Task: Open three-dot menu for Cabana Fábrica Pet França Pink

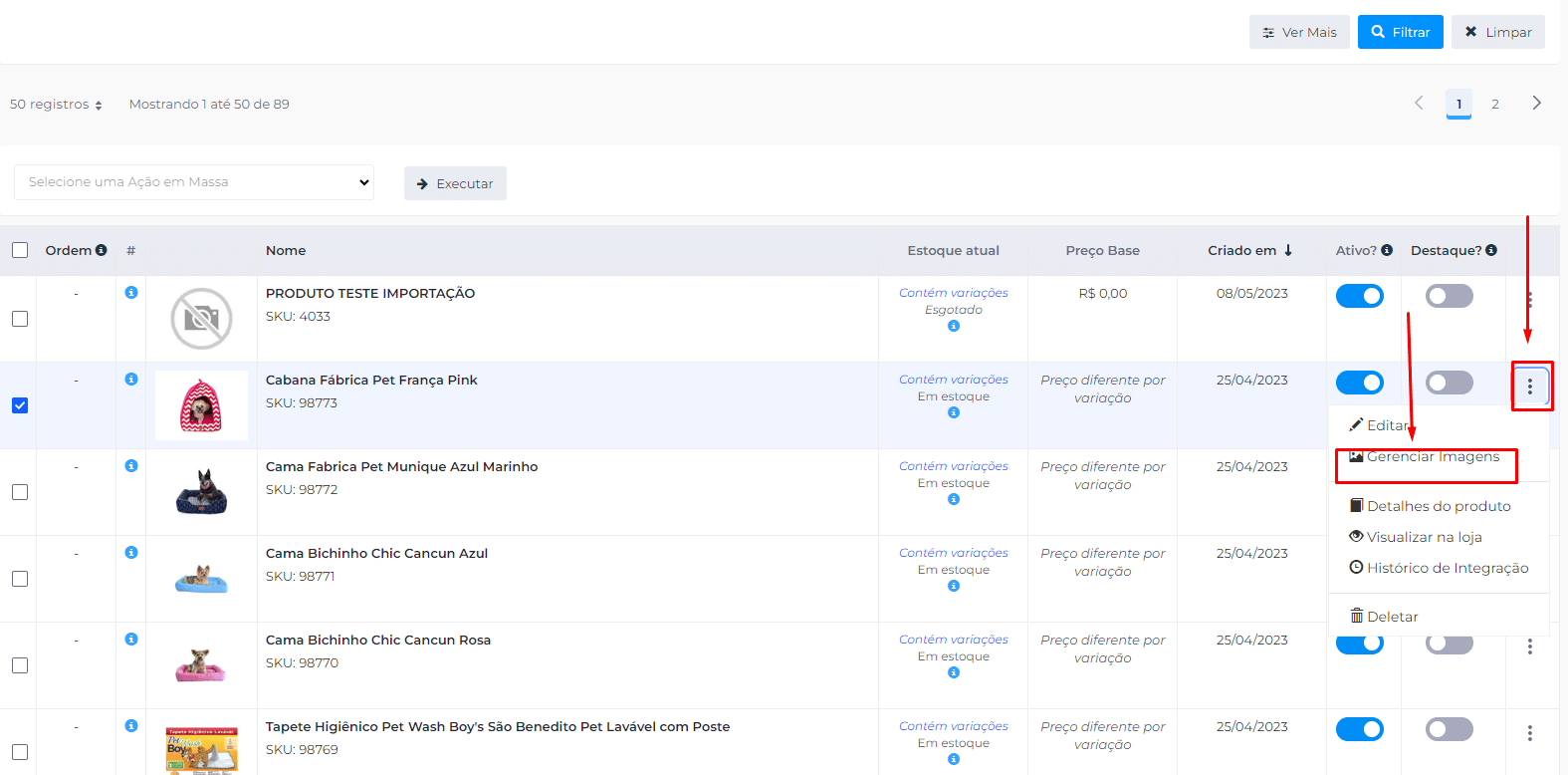Action: pos(1530,387)
